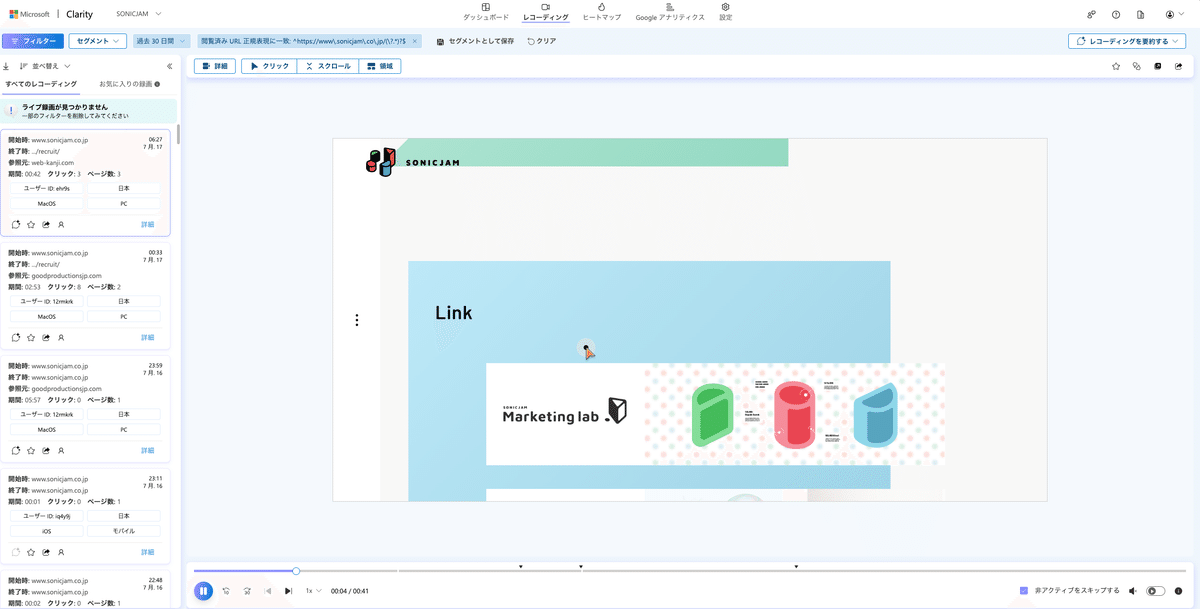Click the playback progress slider handle

(296, 571)
